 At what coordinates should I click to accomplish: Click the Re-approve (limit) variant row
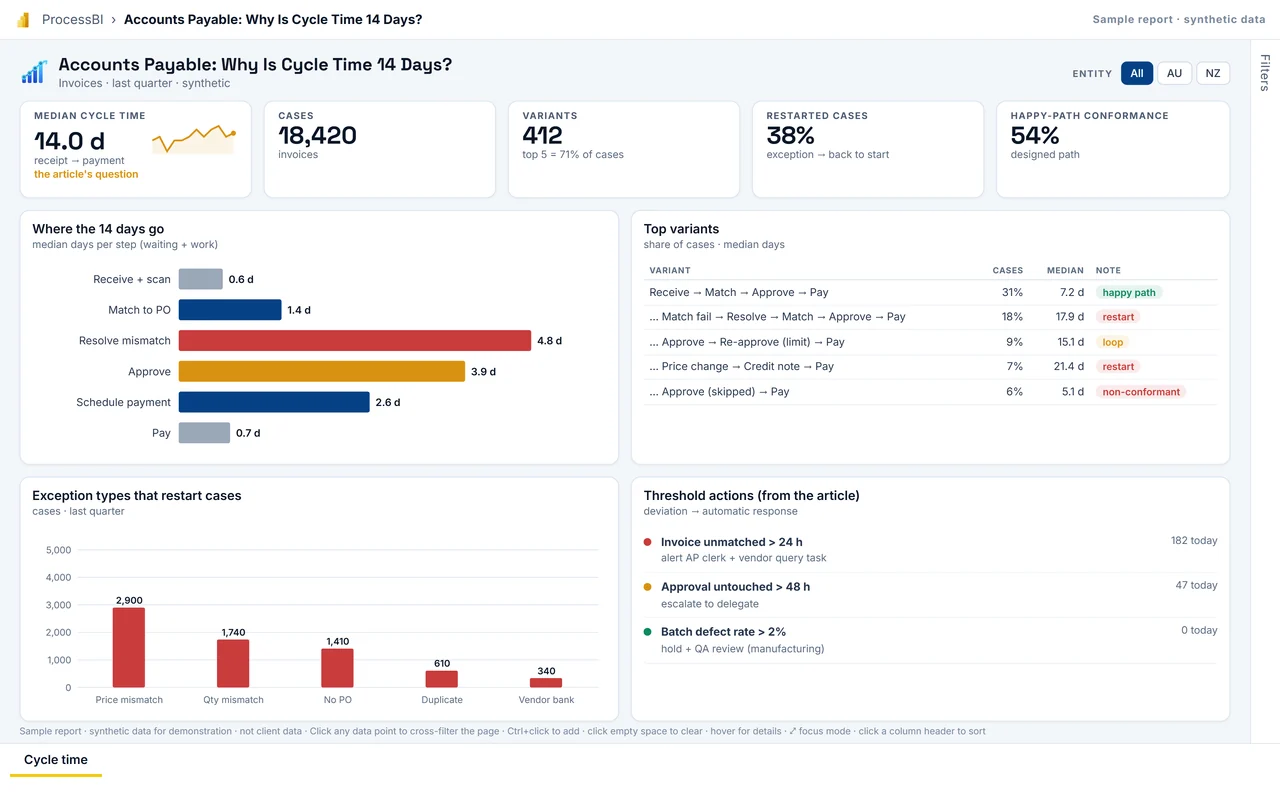930,342
